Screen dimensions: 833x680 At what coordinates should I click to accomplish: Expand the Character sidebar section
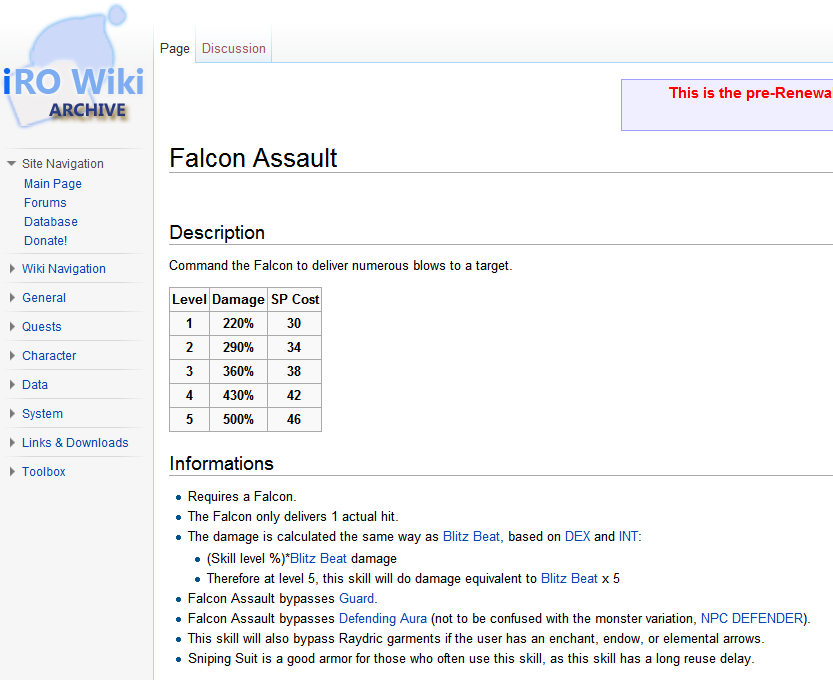point(49,356)
